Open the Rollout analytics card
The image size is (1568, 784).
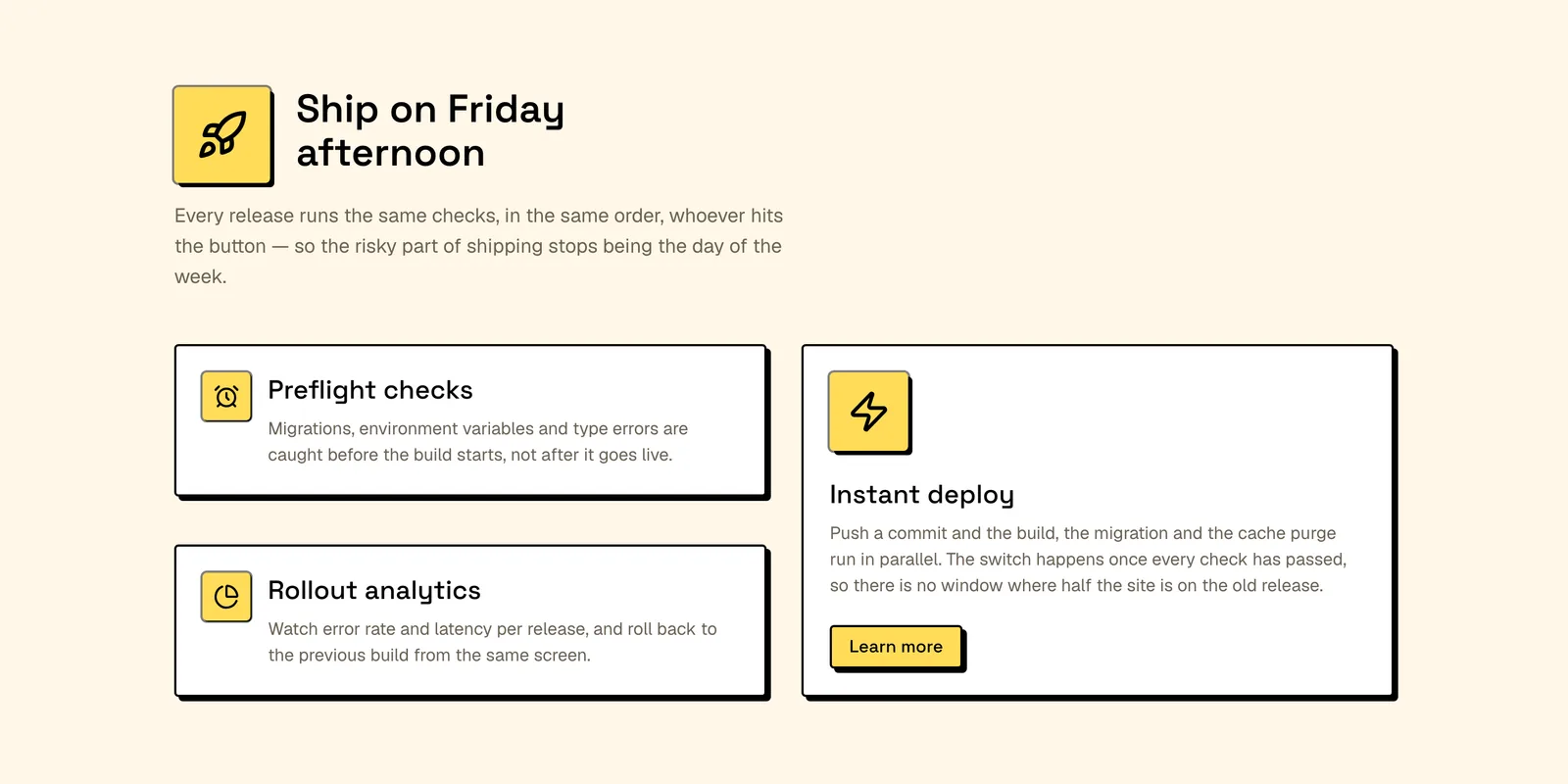click(470, 621)
